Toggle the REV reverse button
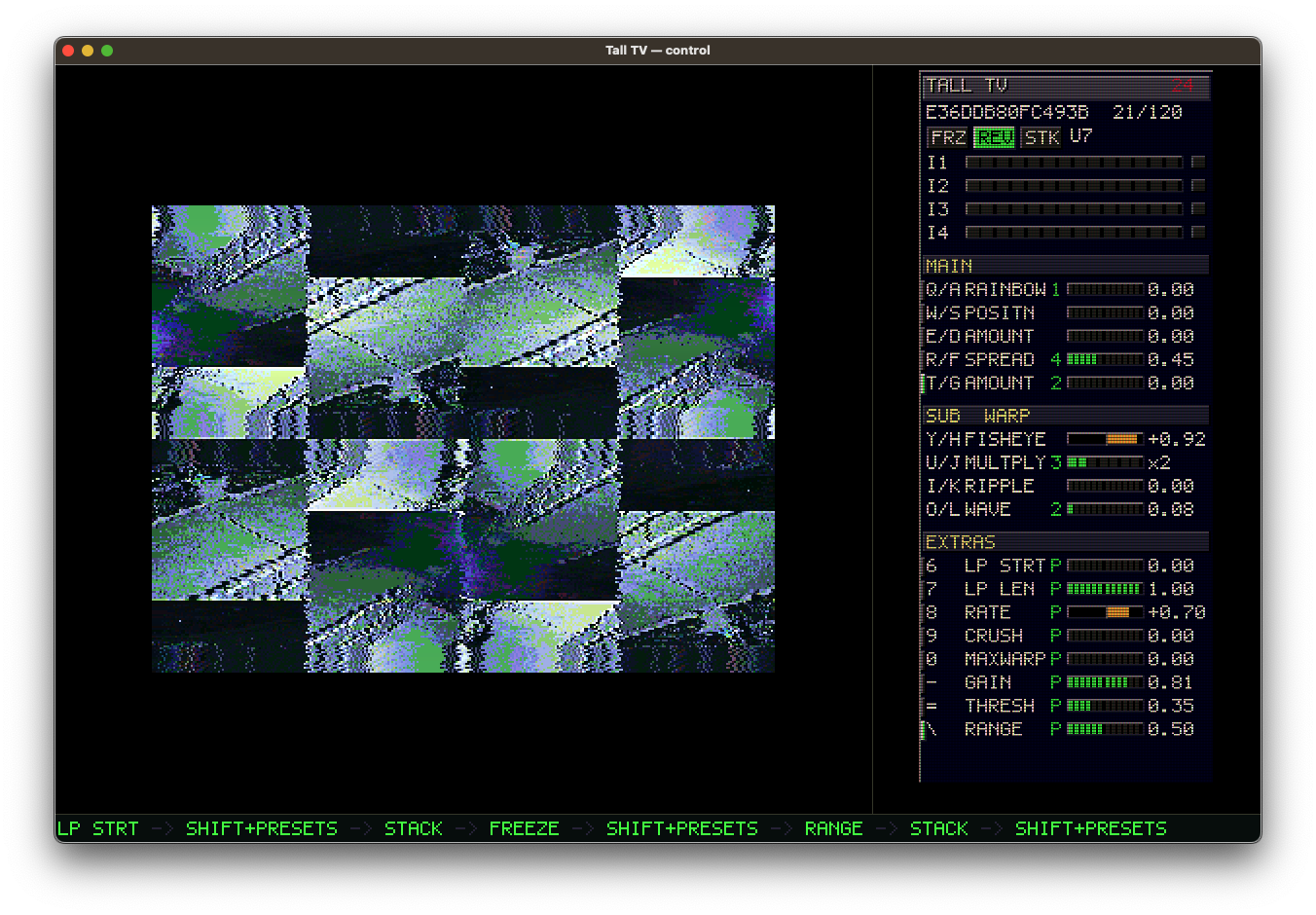Viewport: 1316px width, 915px height. pyautogui.click(x=994, y=137)
